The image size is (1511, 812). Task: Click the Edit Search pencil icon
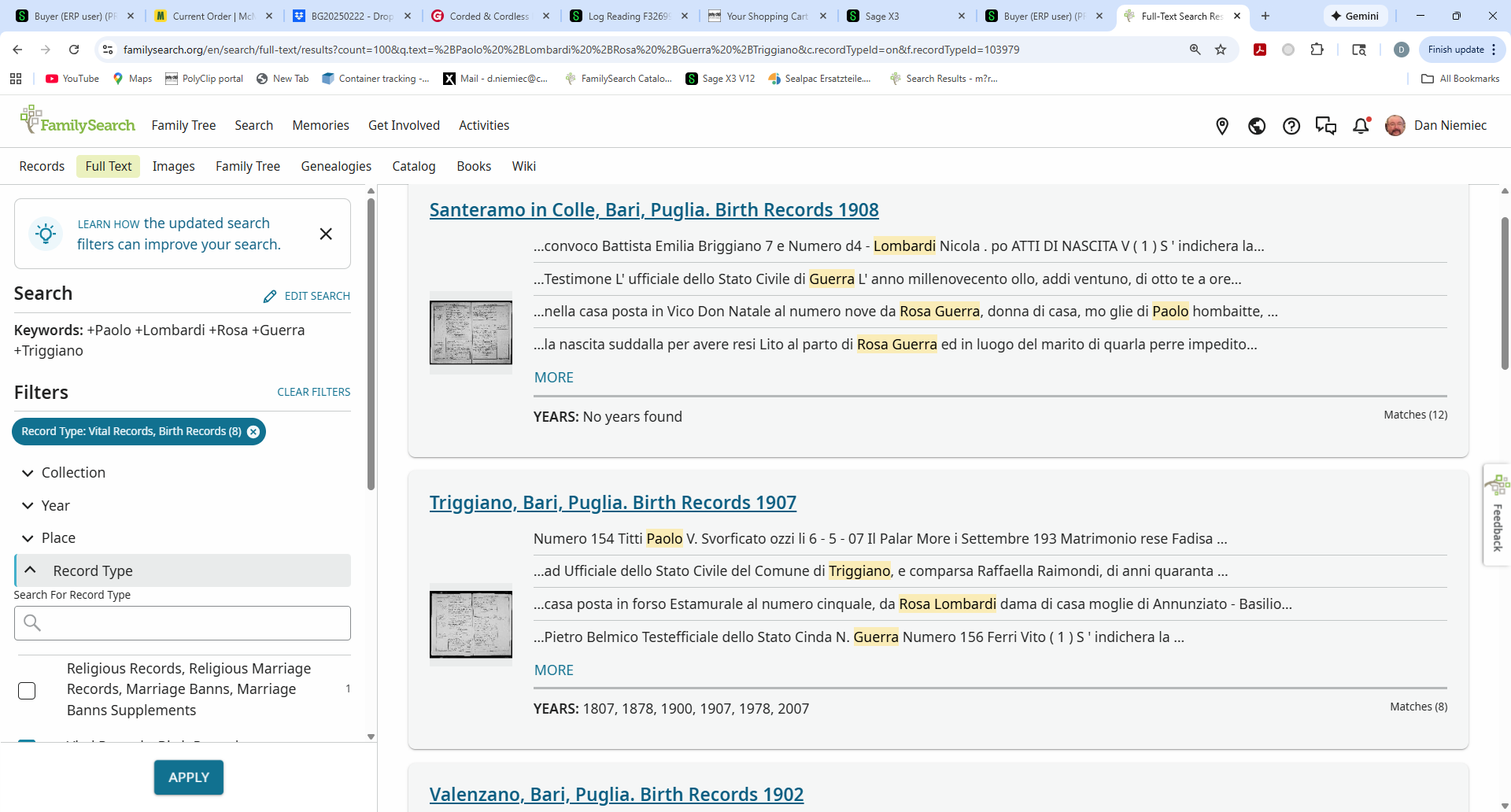tap(270, 297)
